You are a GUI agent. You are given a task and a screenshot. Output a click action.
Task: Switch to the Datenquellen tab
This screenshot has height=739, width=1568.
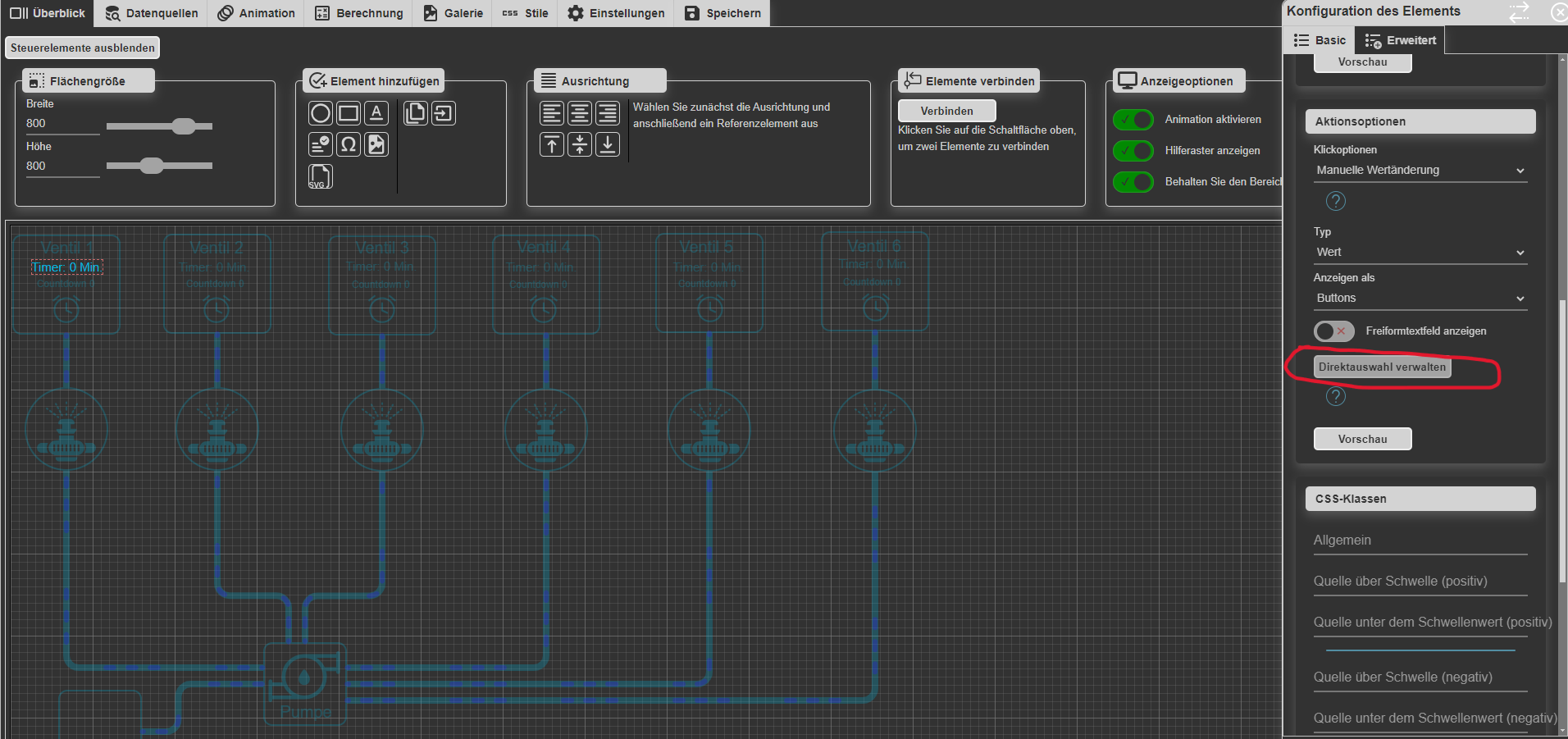[152, 13]
